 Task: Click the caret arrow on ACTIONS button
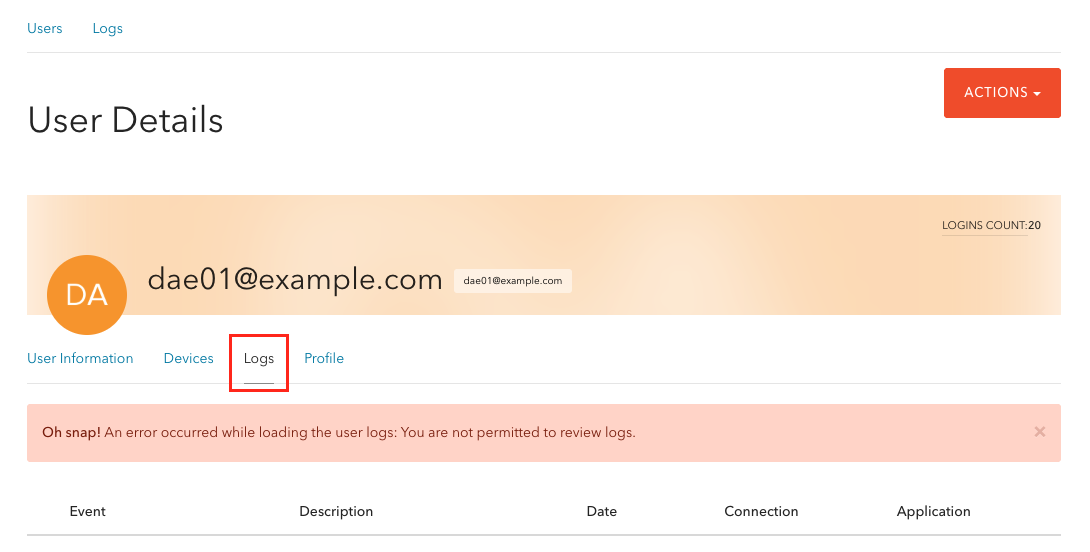coord(1037,93)
